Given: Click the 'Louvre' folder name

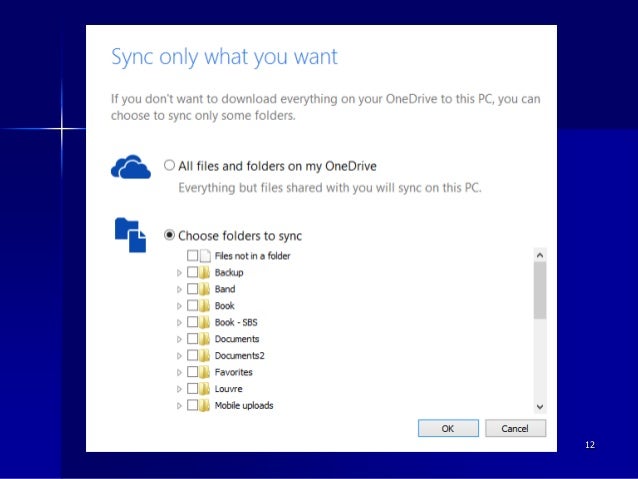Looking at the screenshot, I should [x=228, y=389].
